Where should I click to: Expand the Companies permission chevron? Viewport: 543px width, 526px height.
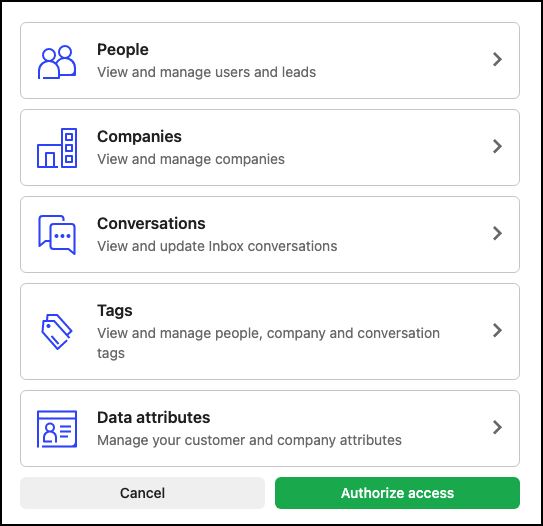point(497,146)
